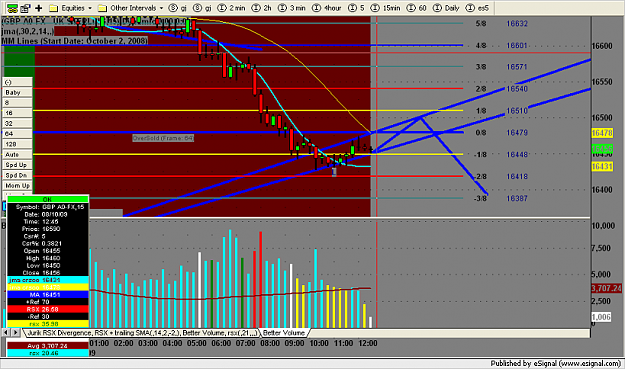Select the 32 frame button
The width and height of the screenshot is (625, 369).
(x=18, y=124)
